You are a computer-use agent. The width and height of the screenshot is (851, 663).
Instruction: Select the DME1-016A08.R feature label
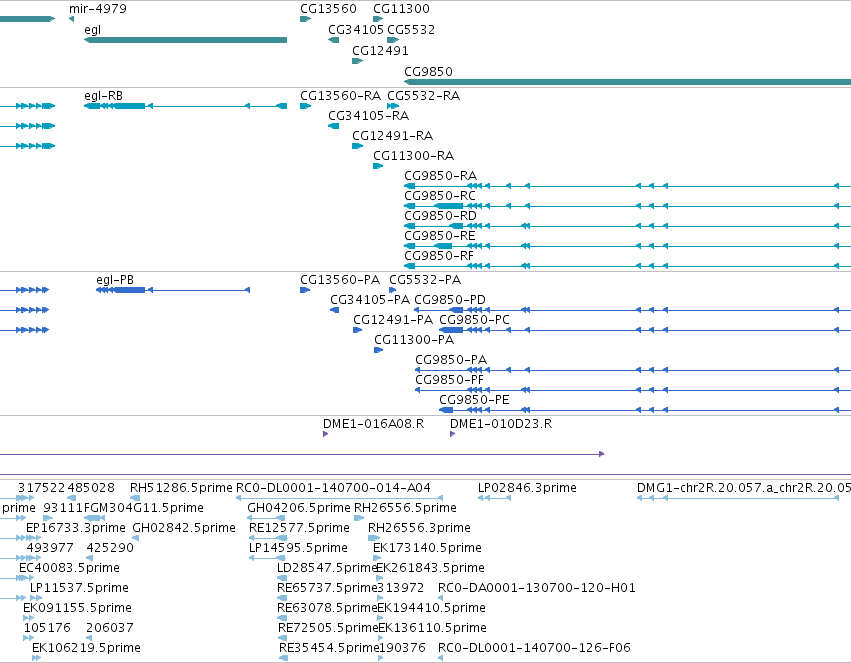(x=373, y=424)
